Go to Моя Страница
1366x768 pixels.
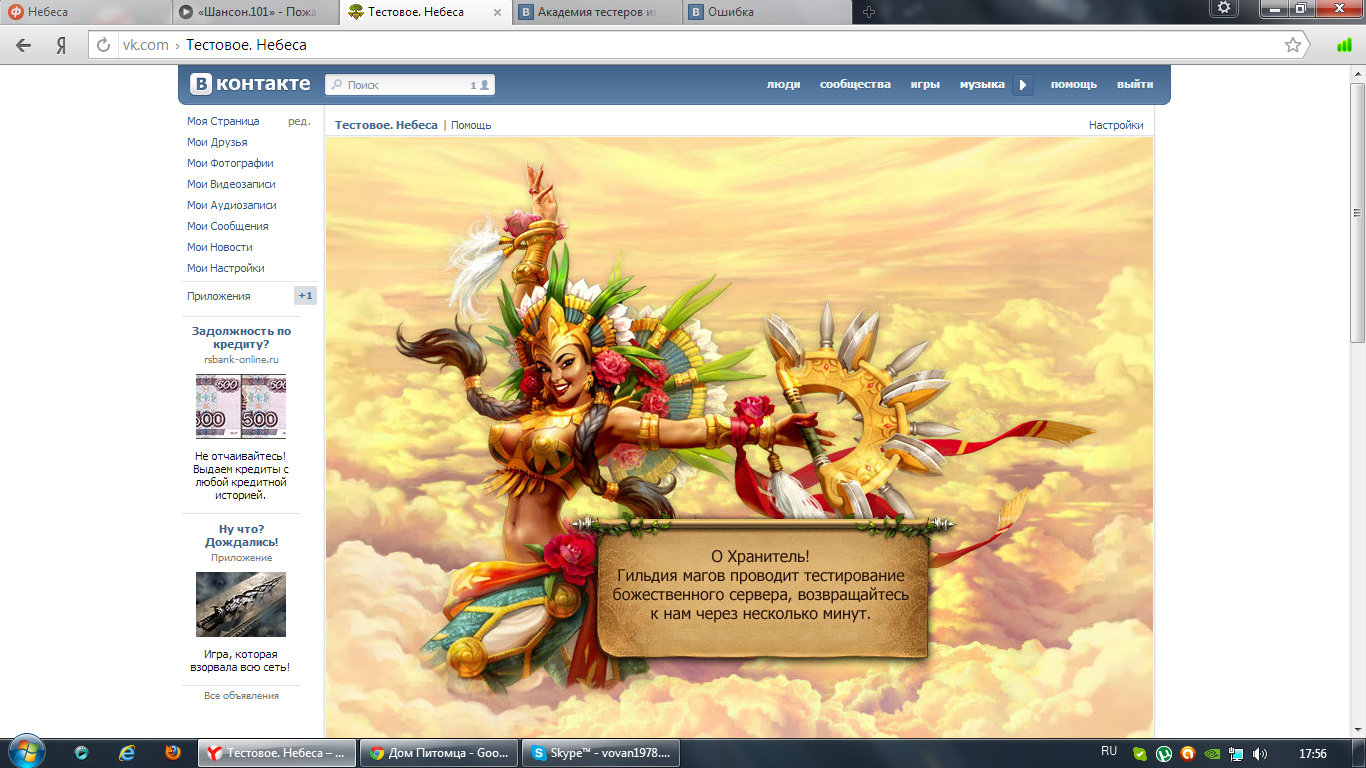[223, 121]
